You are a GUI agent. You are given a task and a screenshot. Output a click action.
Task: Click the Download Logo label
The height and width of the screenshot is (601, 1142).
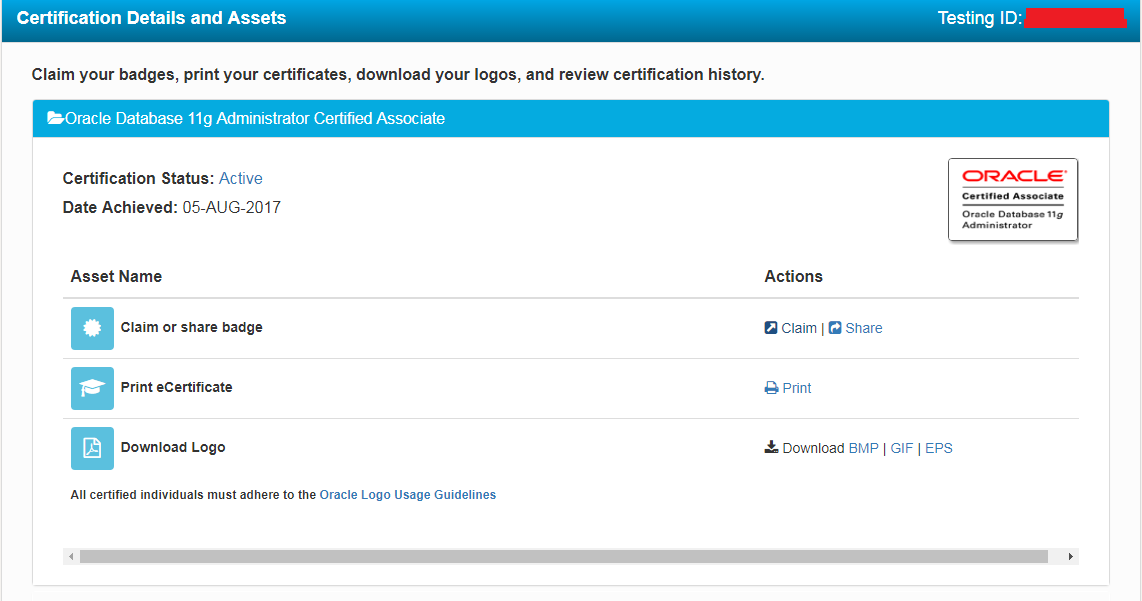173,447
